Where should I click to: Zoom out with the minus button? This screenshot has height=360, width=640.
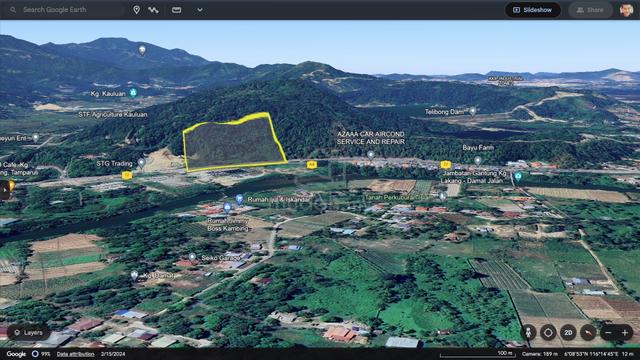tap(608, 333)
